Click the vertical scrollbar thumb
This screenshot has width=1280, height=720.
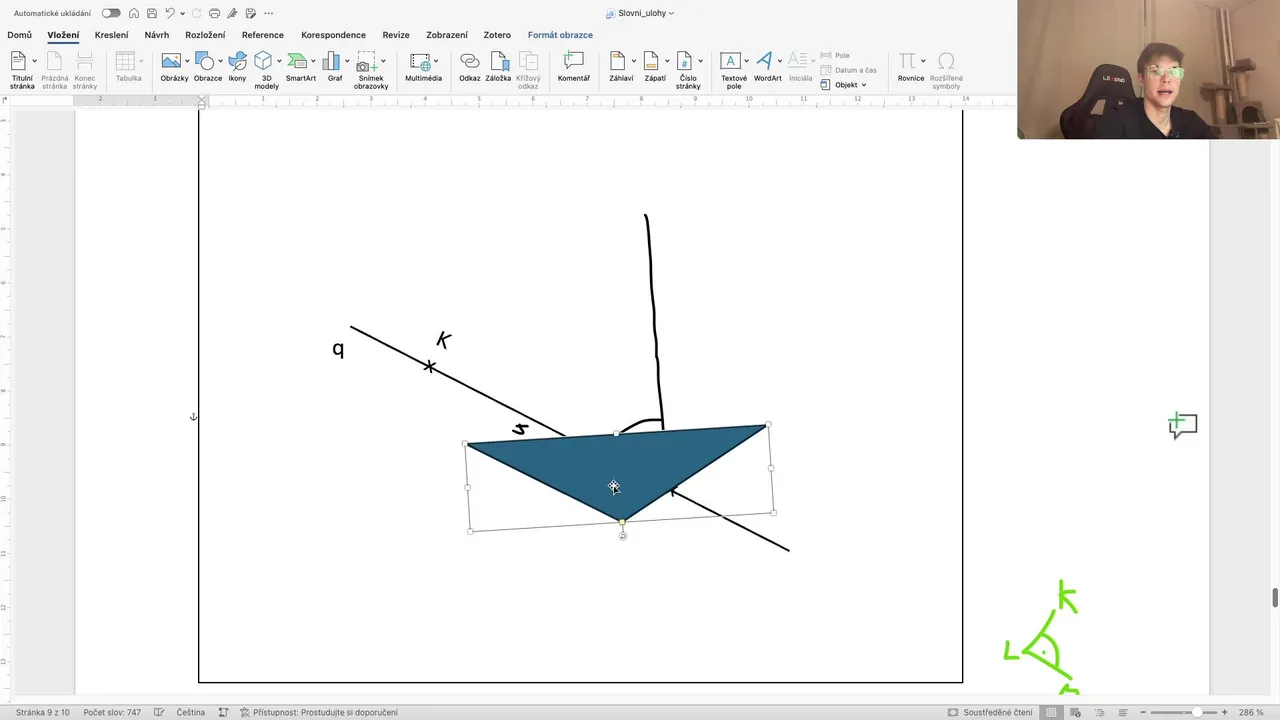click(1274, 598)
